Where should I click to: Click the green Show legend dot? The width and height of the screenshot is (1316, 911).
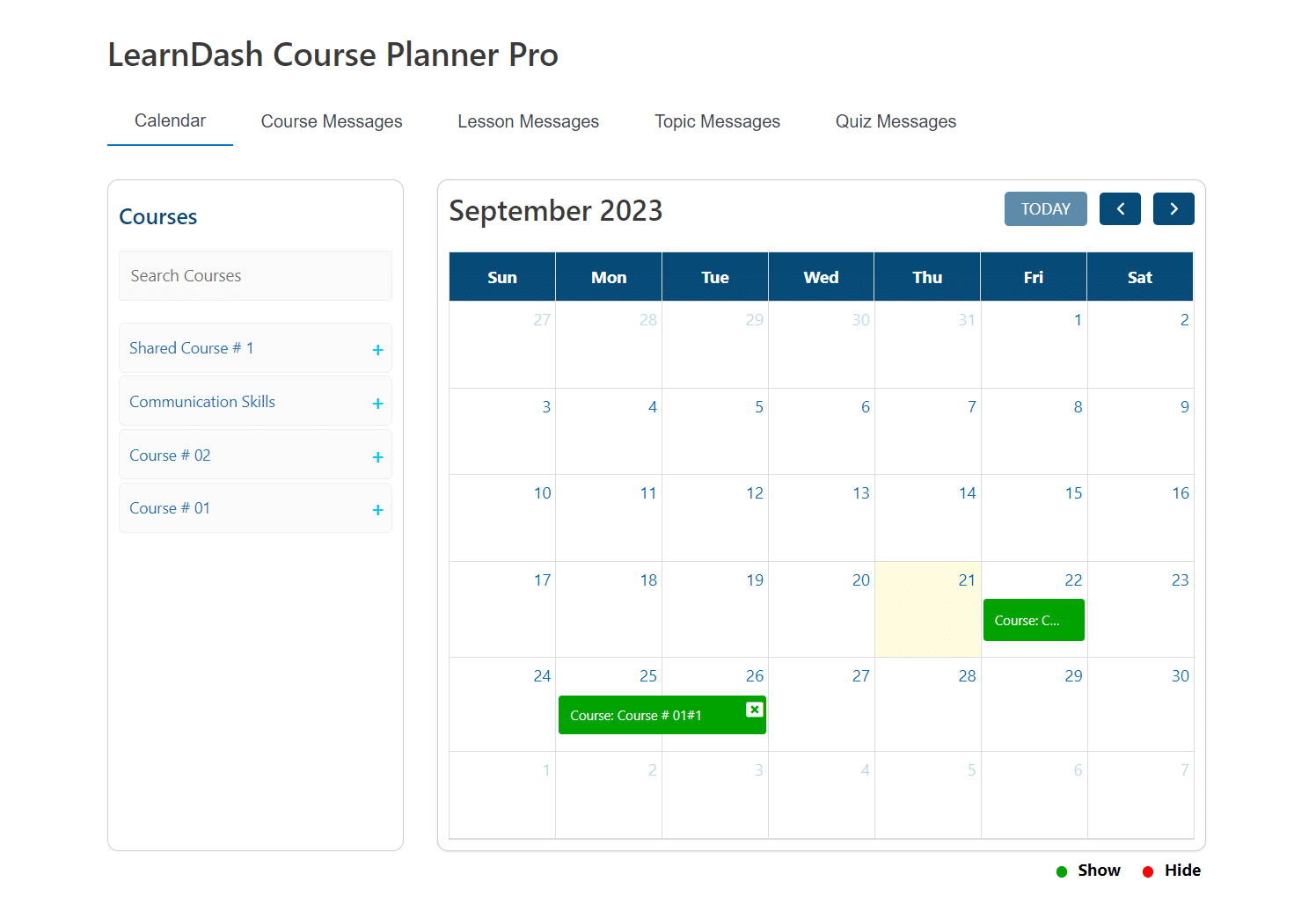point(1062,871)
